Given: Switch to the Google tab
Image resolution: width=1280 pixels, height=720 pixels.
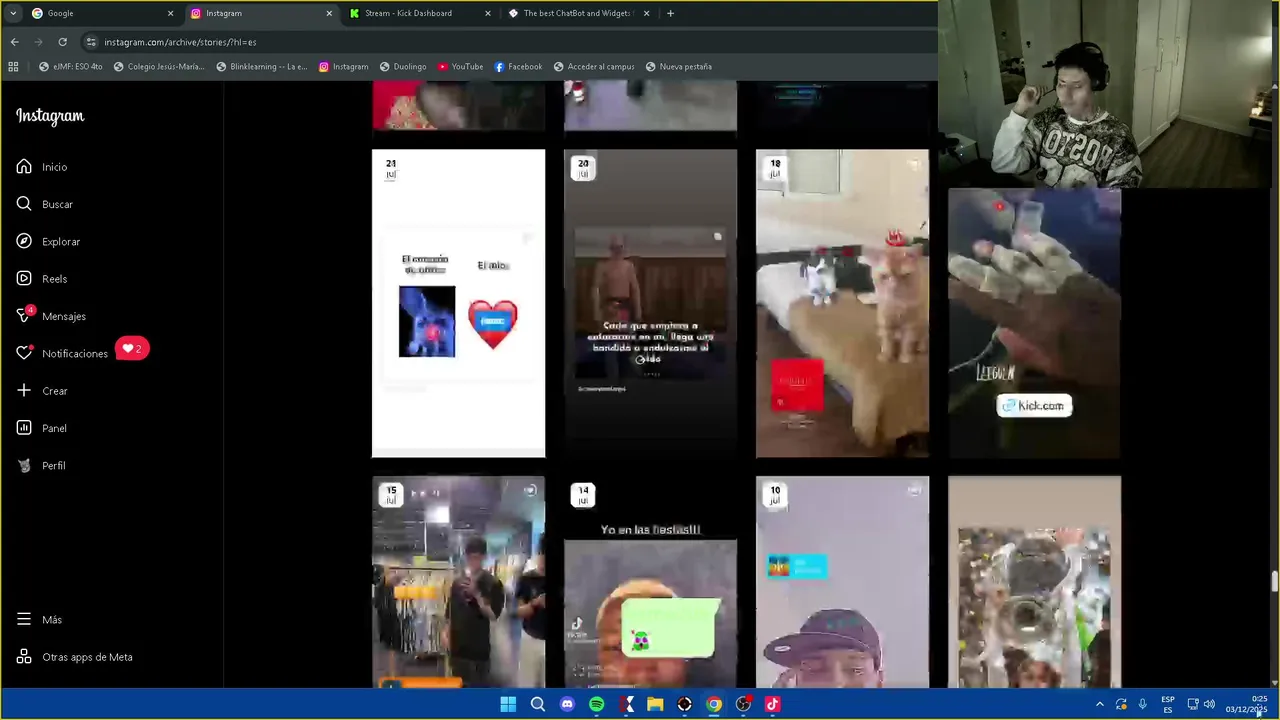Looking at the screenshot, I should pyautogui.click(x=100, y=13).
